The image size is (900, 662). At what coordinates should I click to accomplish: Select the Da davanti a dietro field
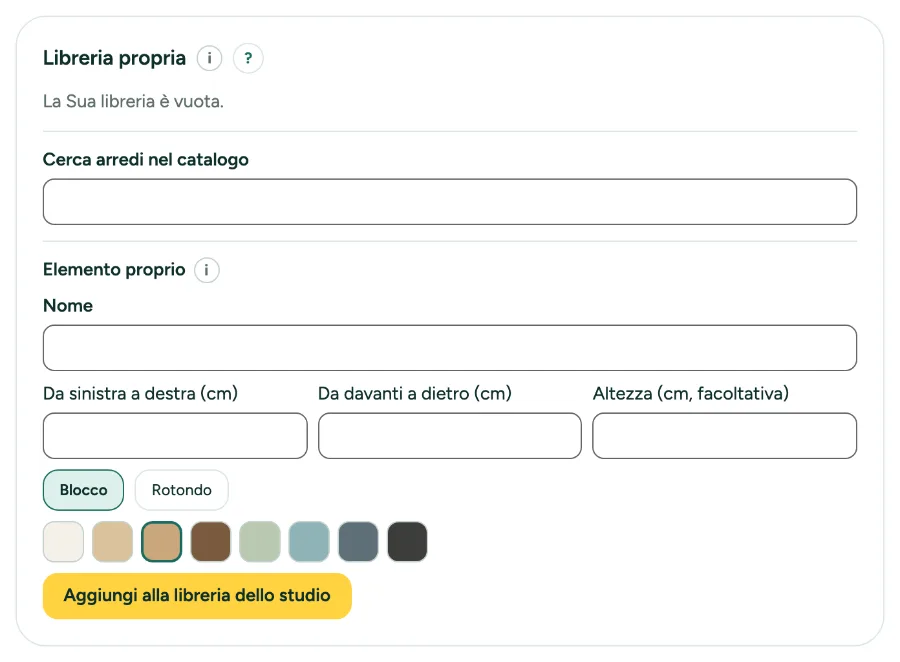point(450,436)
